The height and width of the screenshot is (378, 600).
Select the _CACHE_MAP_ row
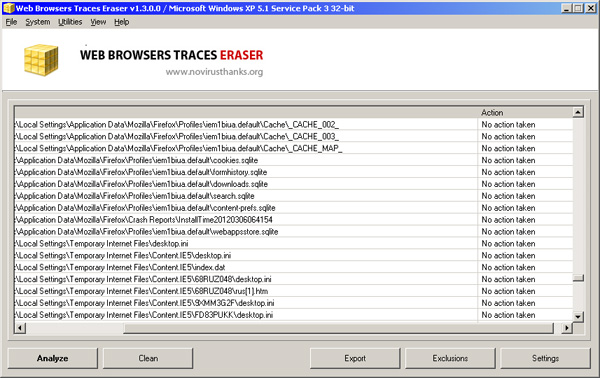coord(293,148)
